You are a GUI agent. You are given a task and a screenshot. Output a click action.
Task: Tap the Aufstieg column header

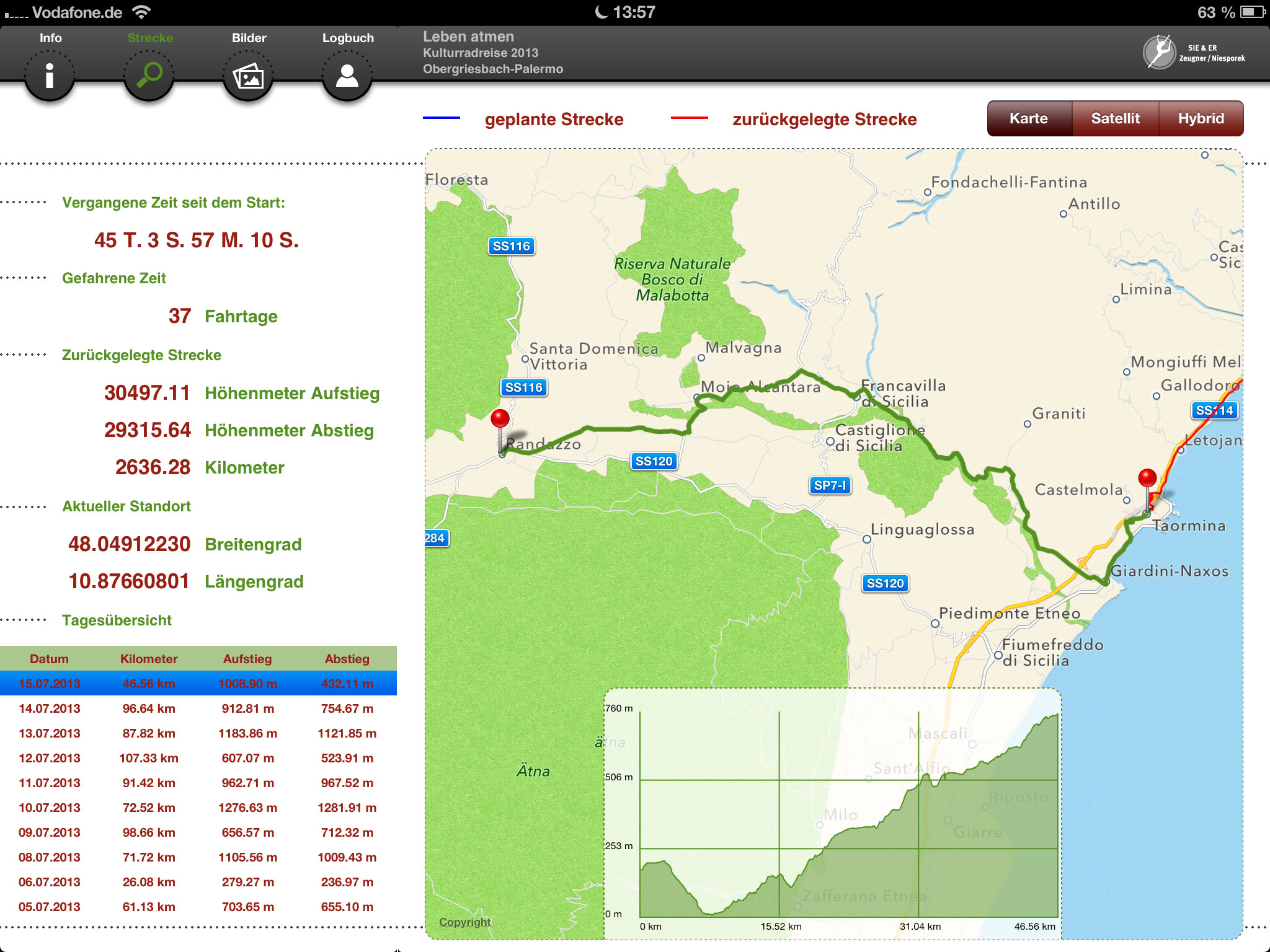[x=247, y=659]
